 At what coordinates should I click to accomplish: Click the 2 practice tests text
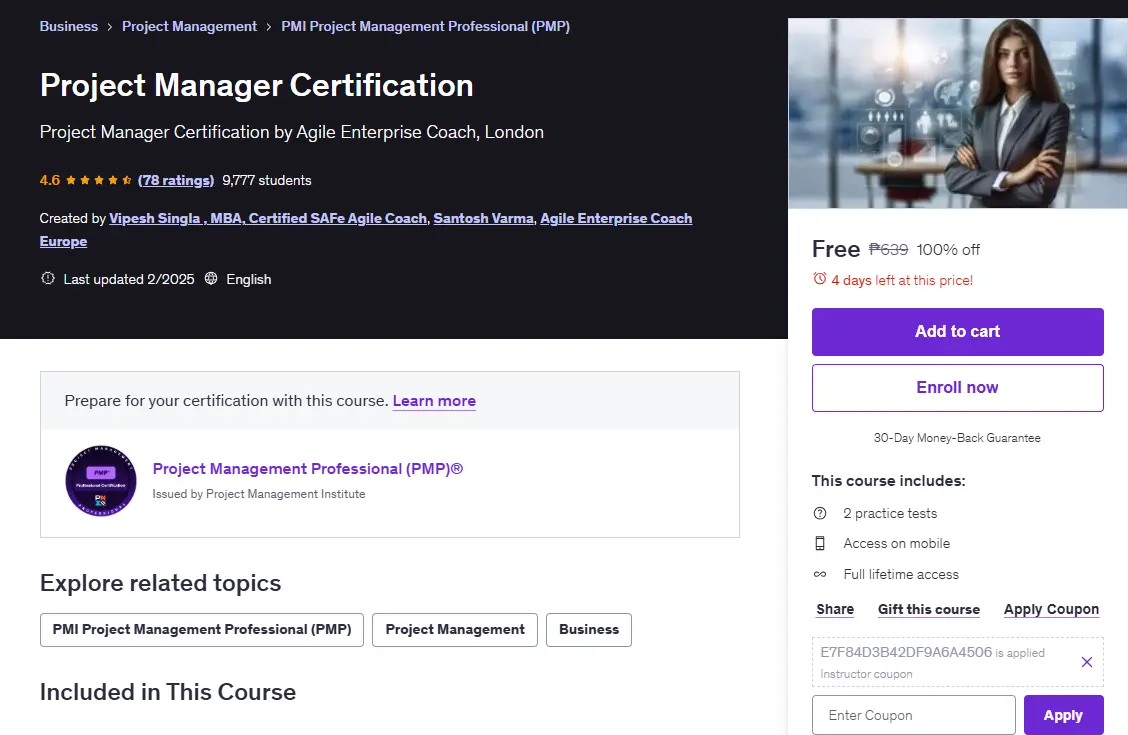(890, 513)
